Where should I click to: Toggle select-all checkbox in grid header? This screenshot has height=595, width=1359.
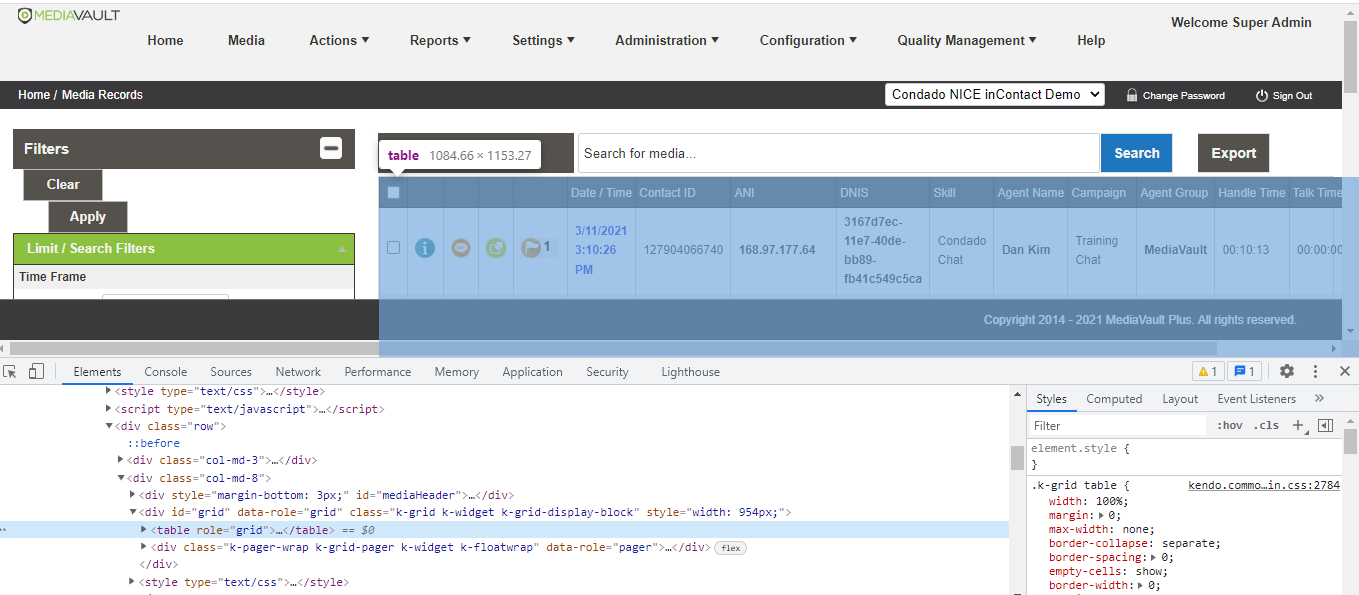[393, 192]
